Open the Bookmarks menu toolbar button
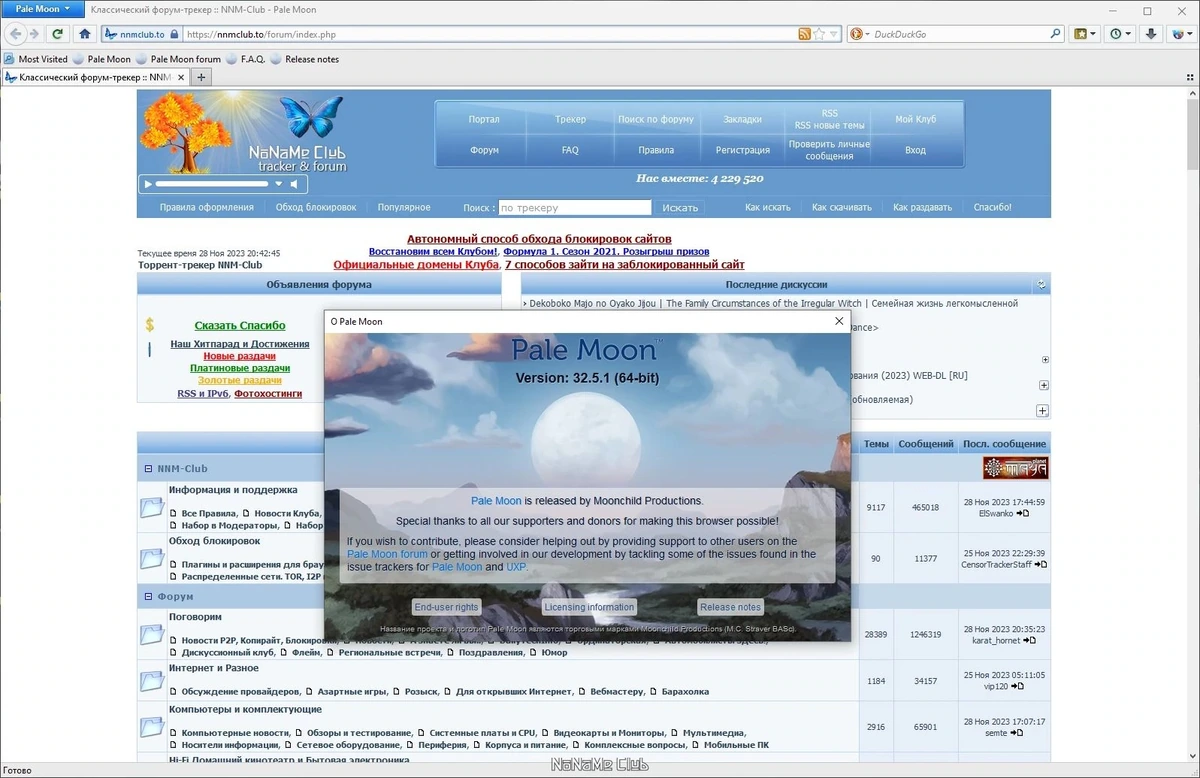This screenshot has width=1200, height=778. point(1085,34)
